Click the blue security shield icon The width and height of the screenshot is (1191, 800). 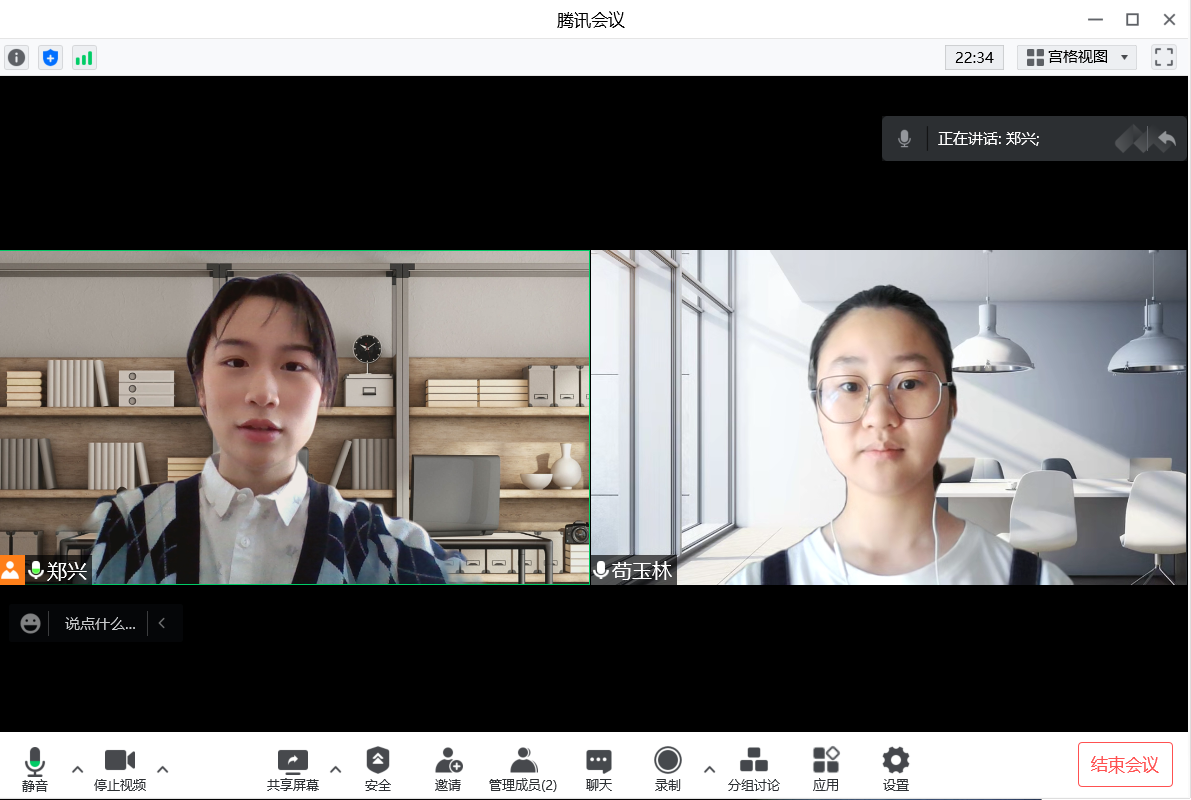click(x=50, y=57)
